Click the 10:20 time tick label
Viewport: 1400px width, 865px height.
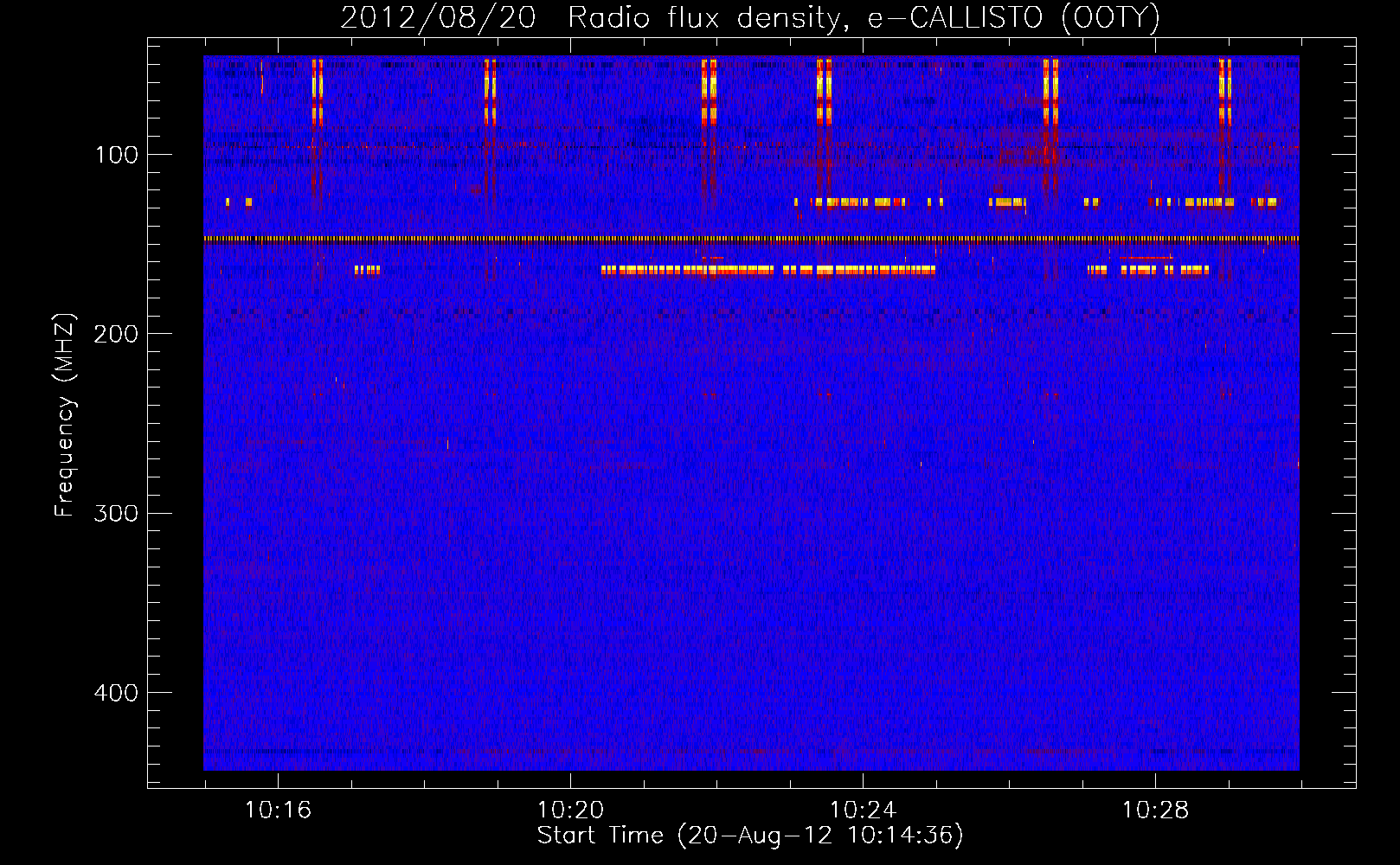pyautogui.click(x=570, y=811)
